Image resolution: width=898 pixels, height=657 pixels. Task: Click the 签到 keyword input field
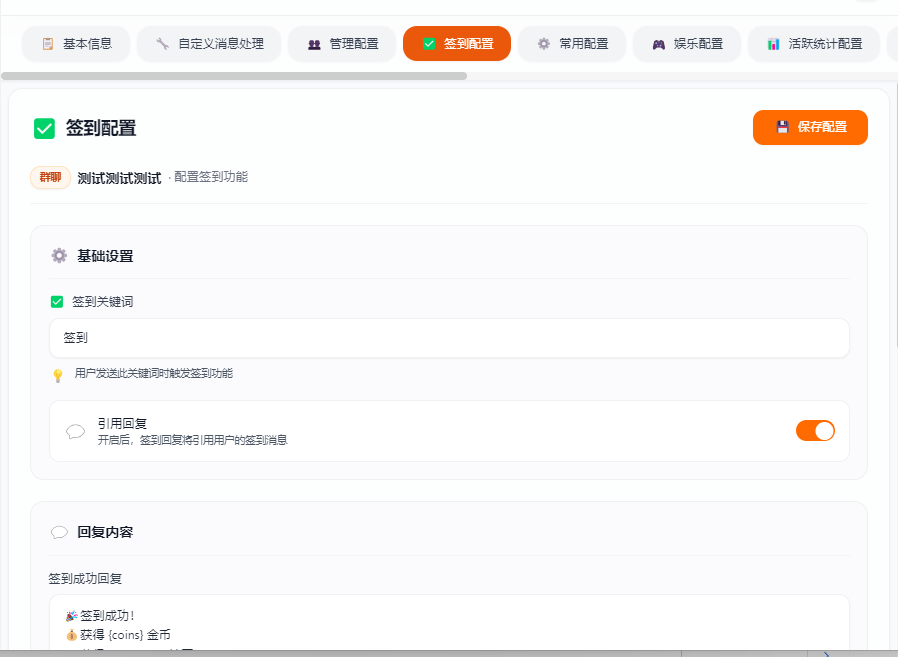449,338
